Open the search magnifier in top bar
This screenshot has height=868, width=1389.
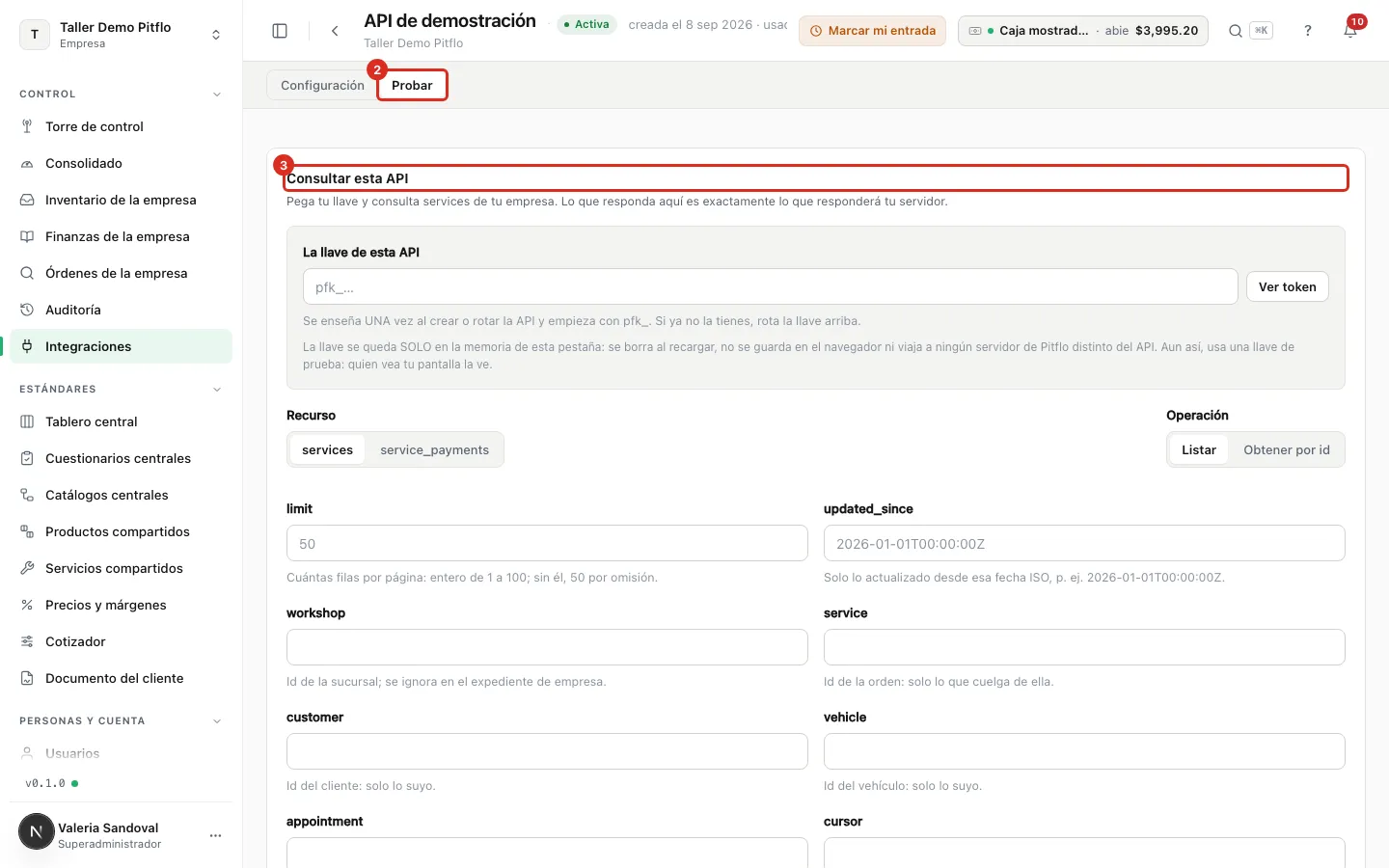coord(1235,31)
